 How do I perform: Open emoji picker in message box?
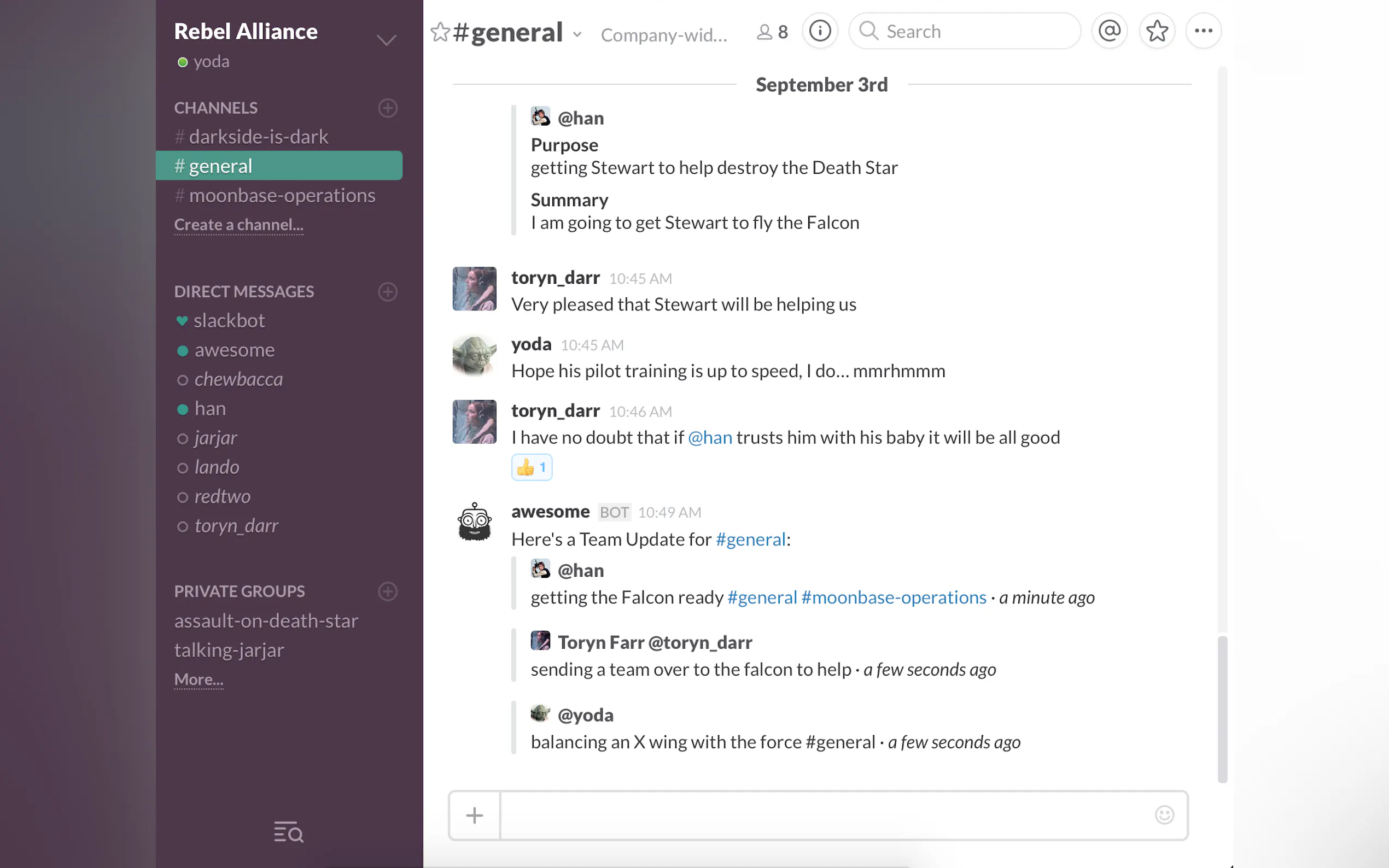click(x=1164, y=814)
